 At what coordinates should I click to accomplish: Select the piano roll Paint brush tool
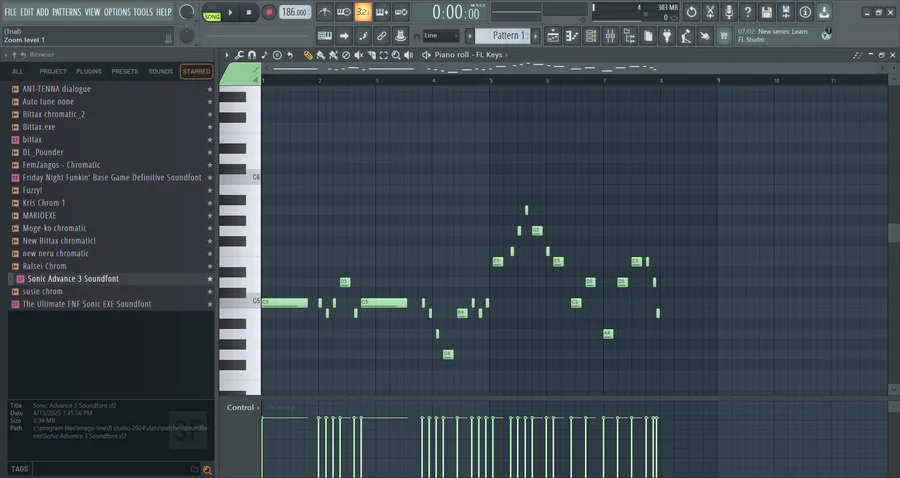321,55
